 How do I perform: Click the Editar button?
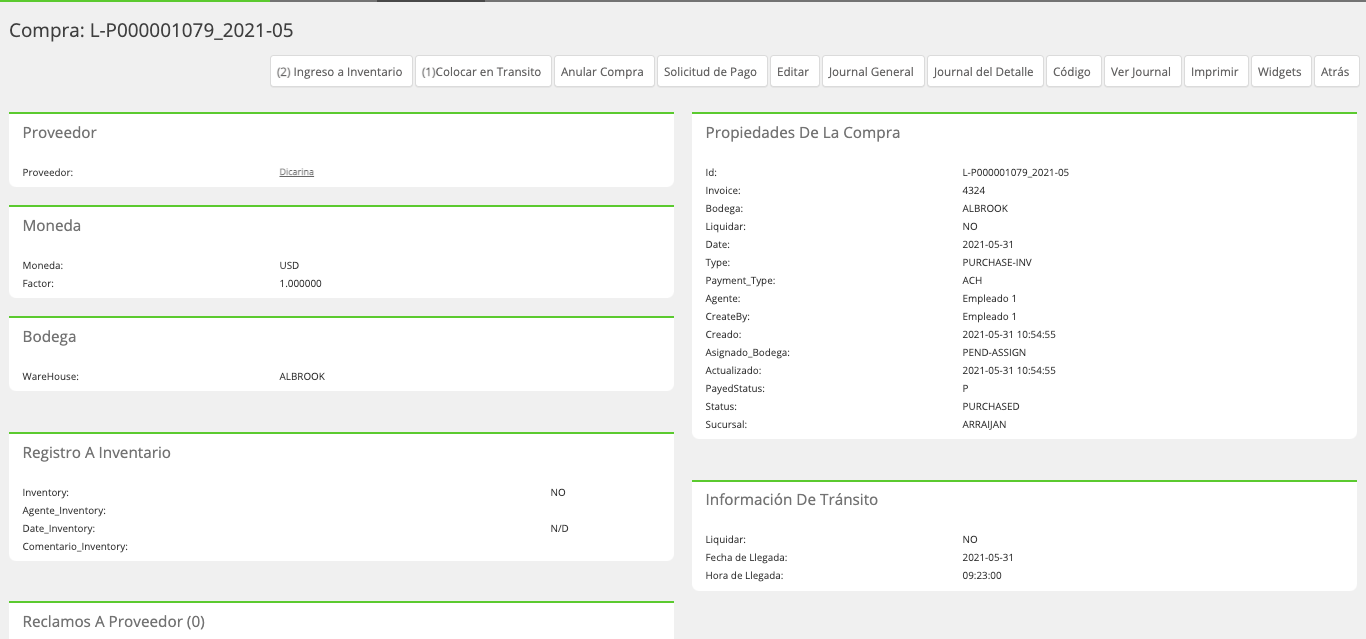[x=794, y=72]
